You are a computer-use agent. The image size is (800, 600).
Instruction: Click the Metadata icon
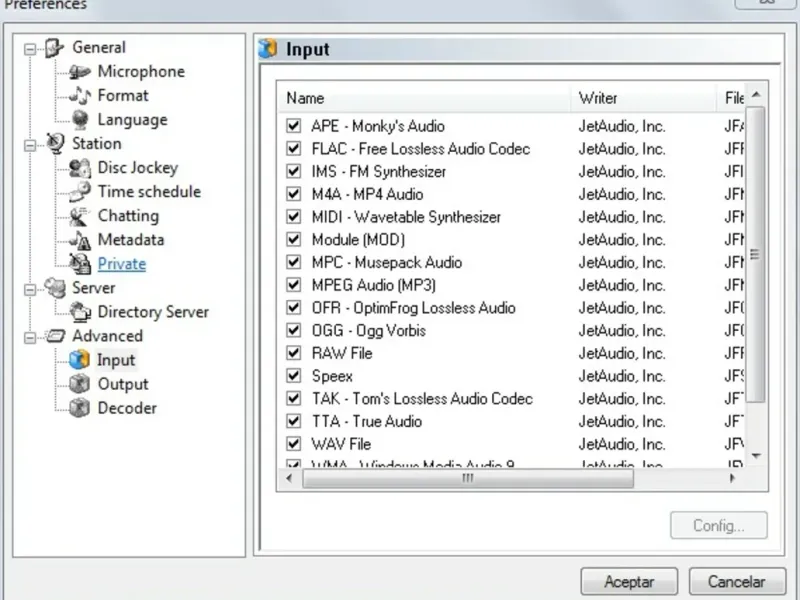coord(80,240)
